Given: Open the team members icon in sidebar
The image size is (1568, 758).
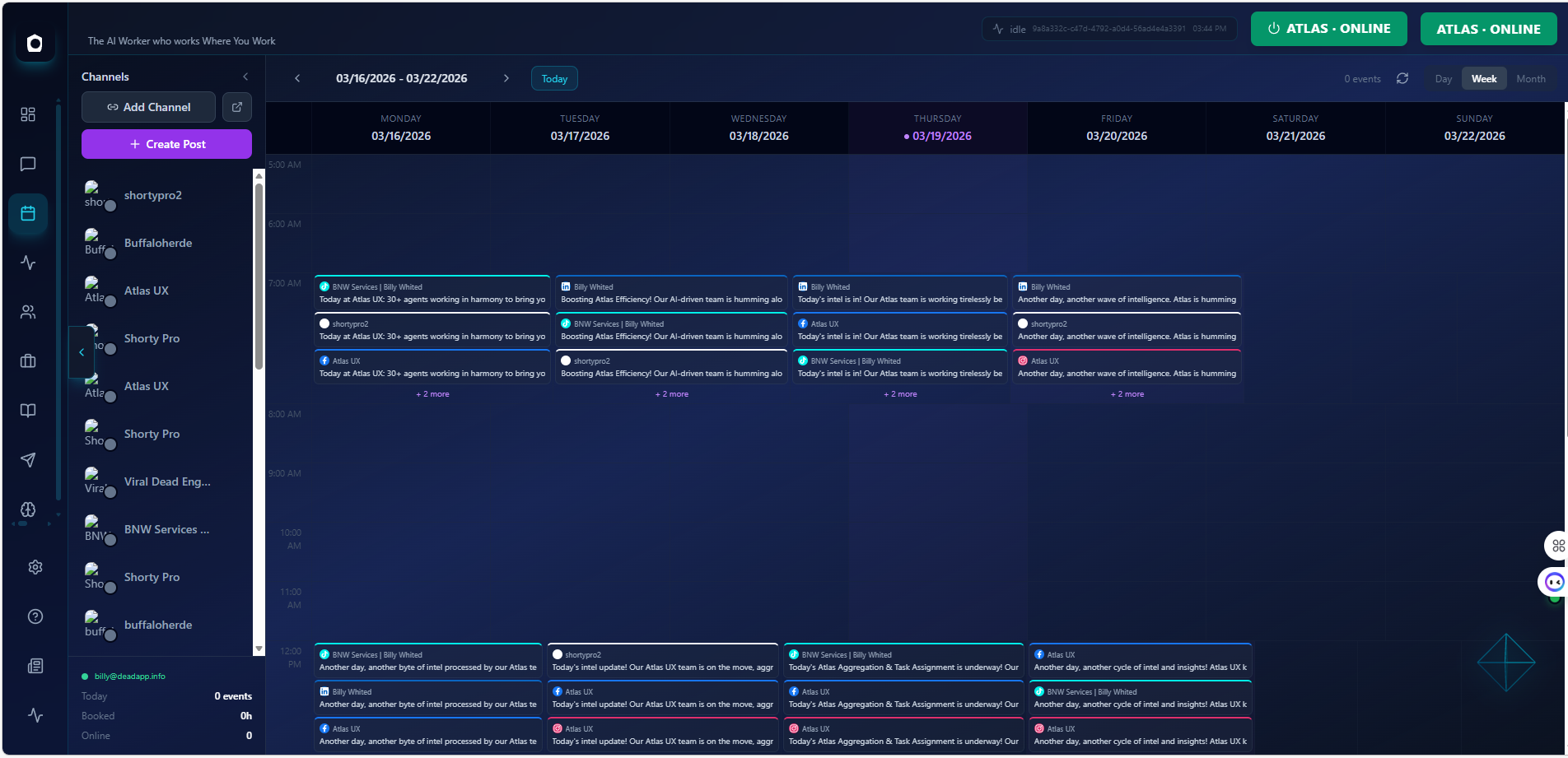Looking at the screenshot, I should pos(28,312).
